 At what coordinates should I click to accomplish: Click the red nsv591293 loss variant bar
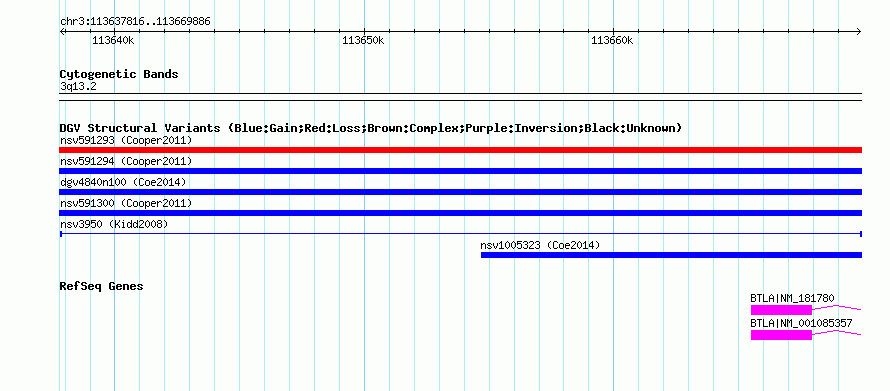(460, 150)
